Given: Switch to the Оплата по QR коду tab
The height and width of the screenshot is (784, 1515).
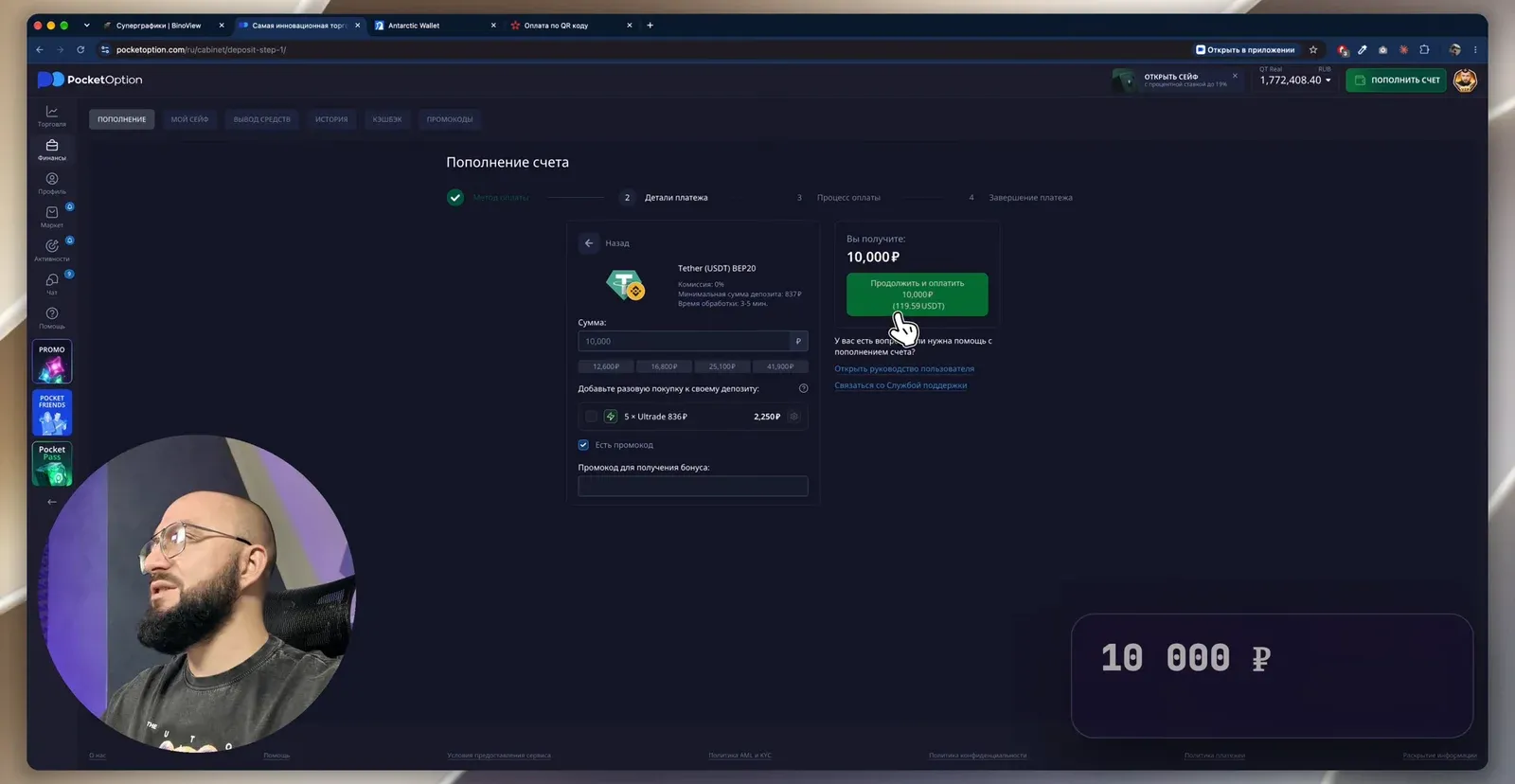Looking at the screenshot, I should coord(571,26).
